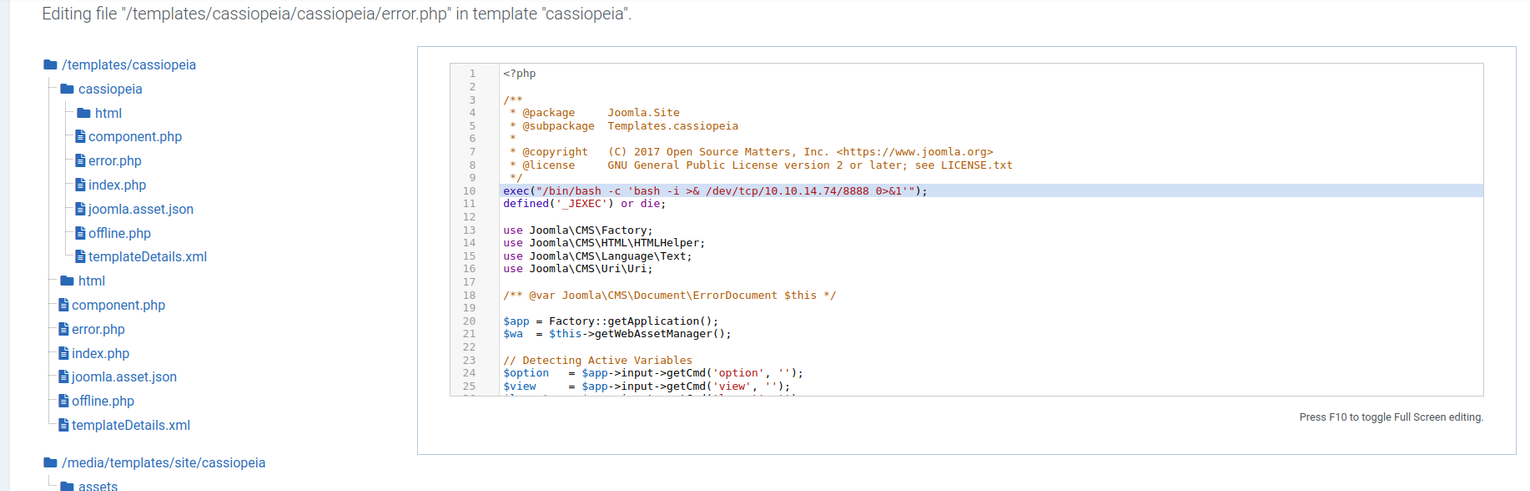Image resolution: width=1530 pixels, height=491 pixels.
Task: Open the first component.php file
Action: click(x=135, y=137)
